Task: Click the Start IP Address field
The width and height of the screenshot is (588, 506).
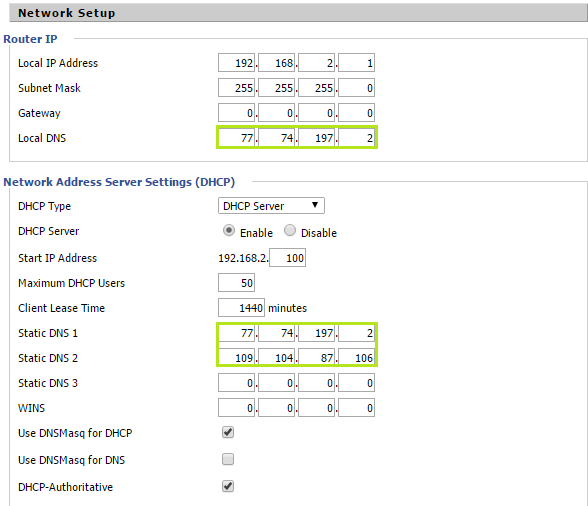Action: pos(288,258)
